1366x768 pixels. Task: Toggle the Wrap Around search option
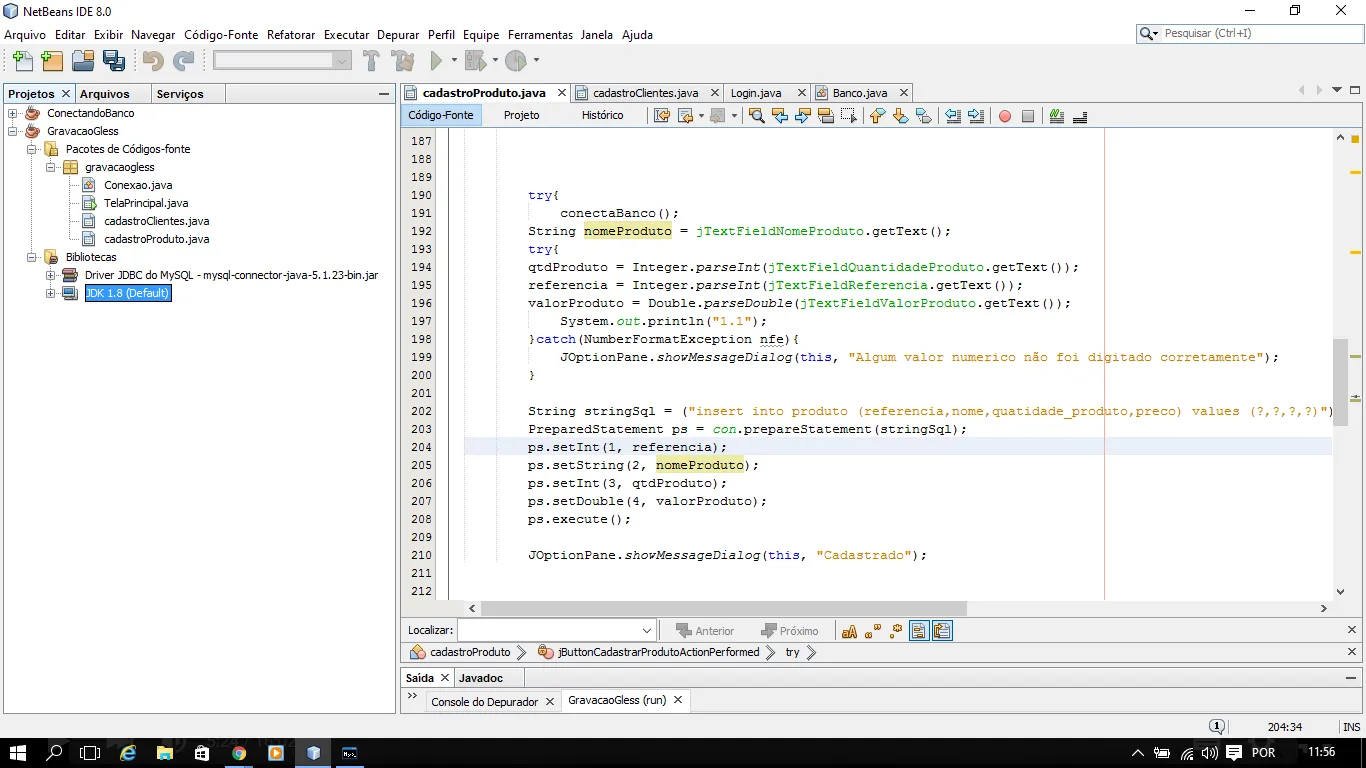(941, 631)
